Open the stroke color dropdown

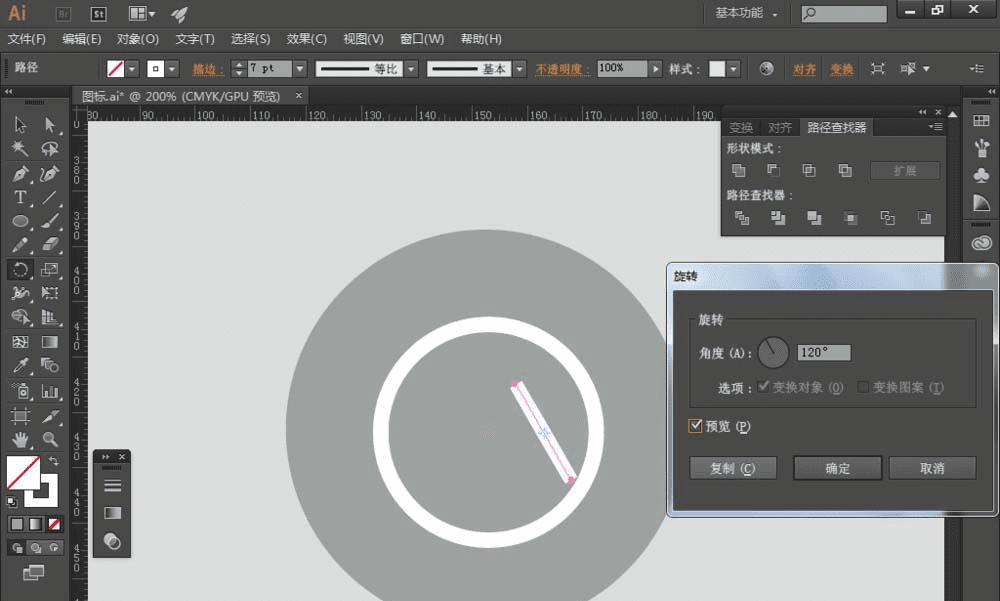click(172, 68)
